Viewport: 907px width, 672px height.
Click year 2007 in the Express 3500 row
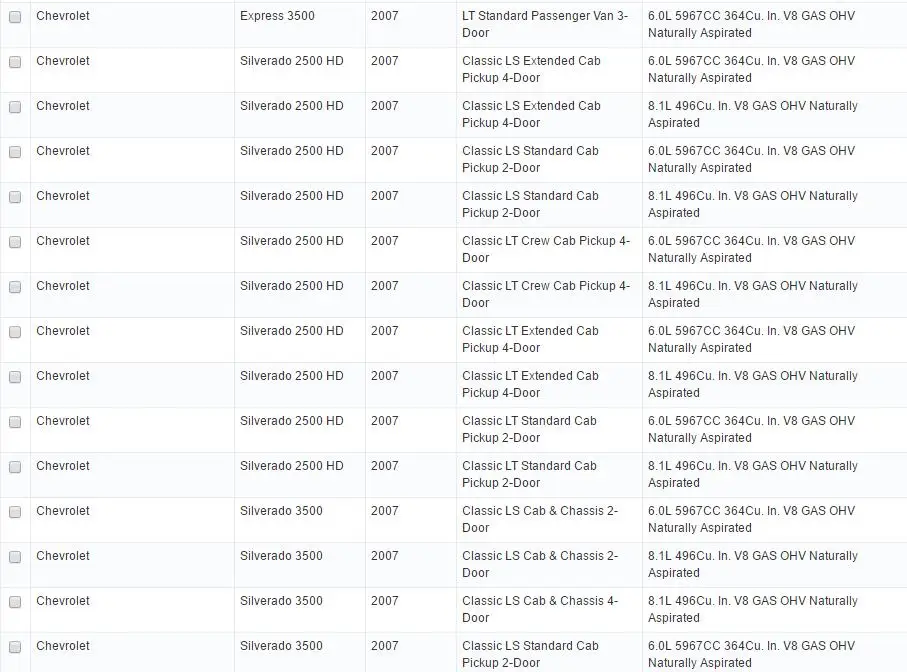(385, 16)
